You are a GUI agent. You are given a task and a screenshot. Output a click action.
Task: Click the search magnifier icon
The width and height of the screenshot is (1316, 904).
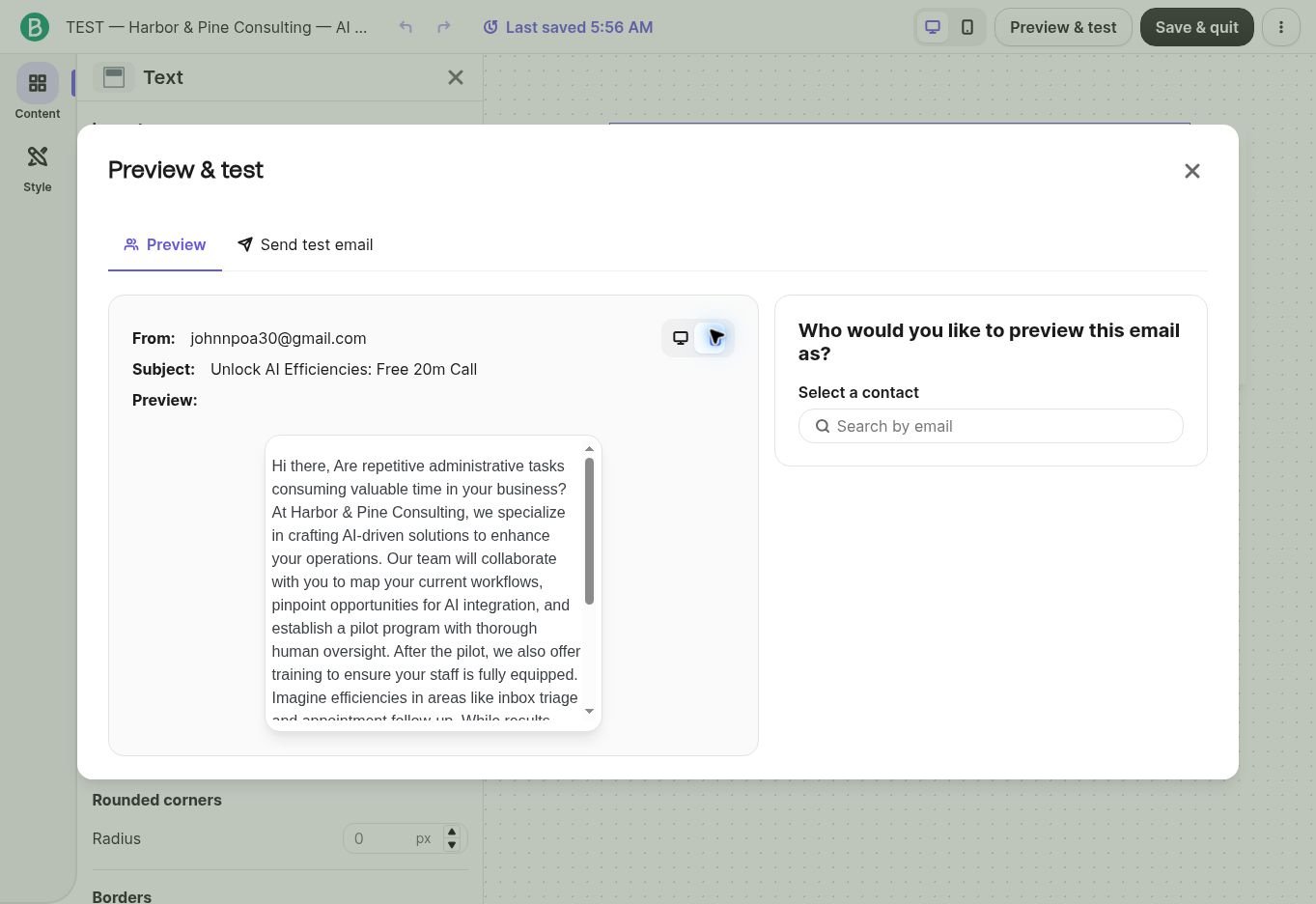pyautogui.click(x=823, y=426)
